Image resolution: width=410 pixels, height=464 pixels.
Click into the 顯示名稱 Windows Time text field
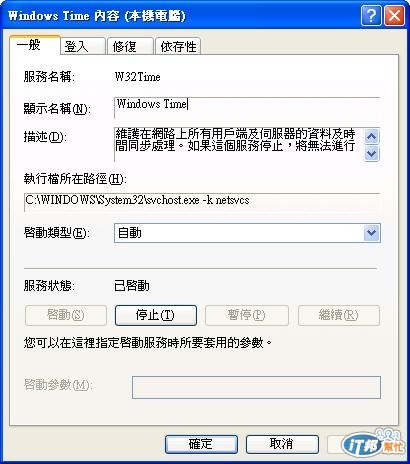(x=247, y=108)
